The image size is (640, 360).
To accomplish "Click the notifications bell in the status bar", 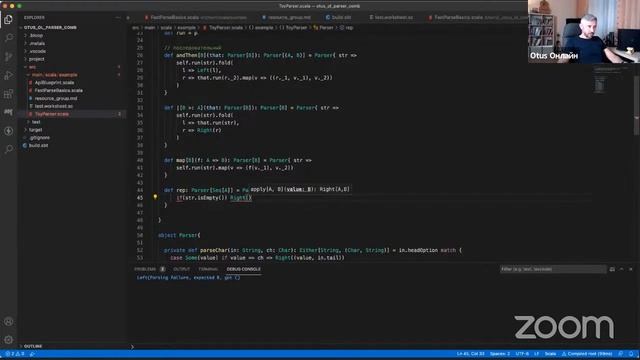I will click(631, 354).
